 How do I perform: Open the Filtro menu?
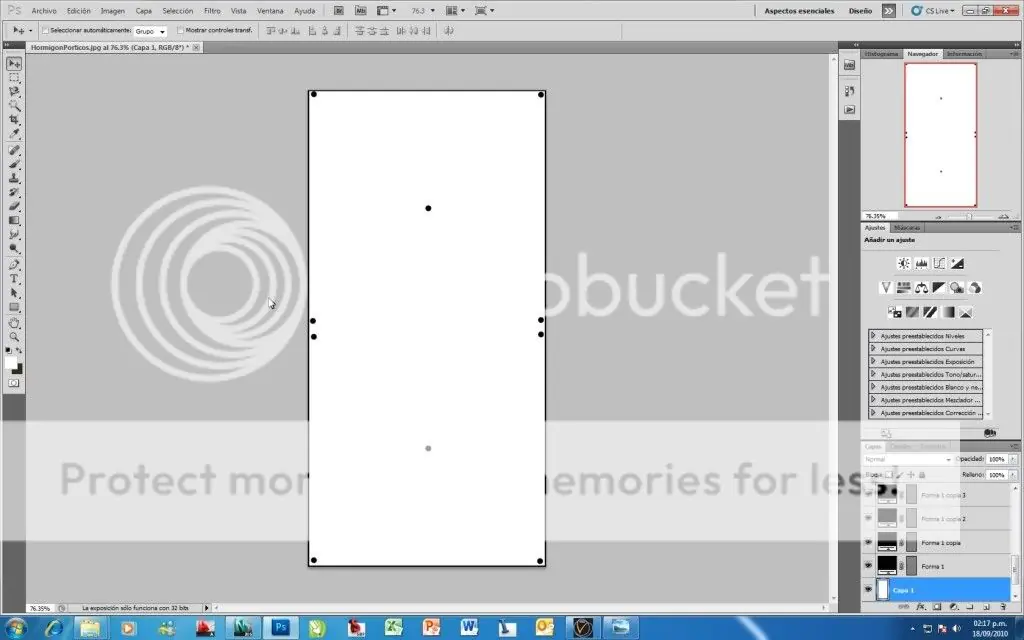point(212,11)
